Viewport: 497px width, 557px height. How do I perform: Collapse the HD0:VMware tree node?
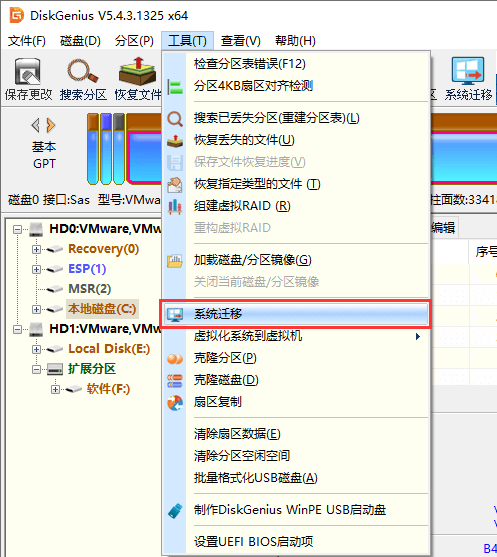(x=17, y=229)
